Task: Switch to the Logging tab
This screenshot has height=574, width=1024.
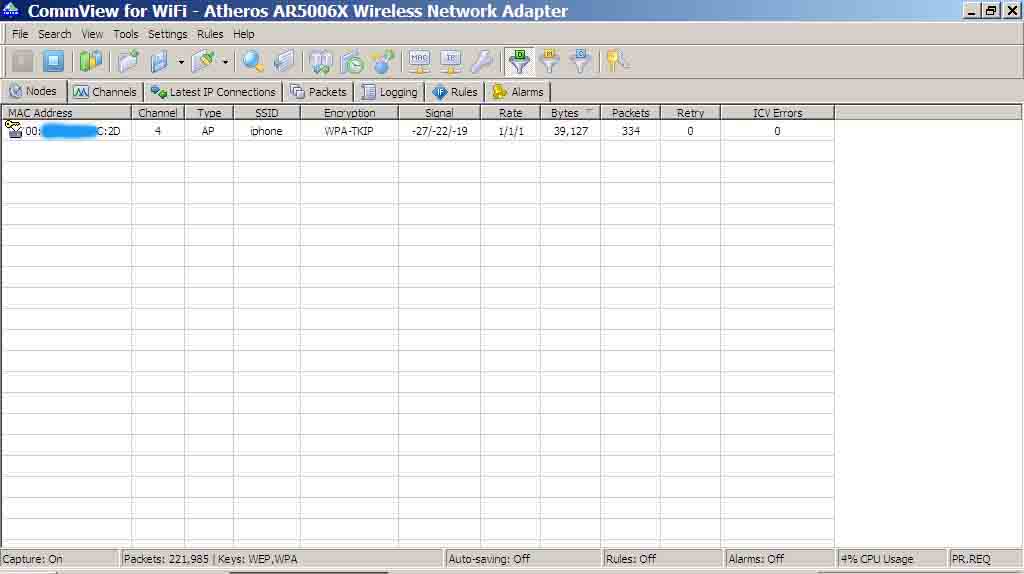Action: [x=389, y=92]
